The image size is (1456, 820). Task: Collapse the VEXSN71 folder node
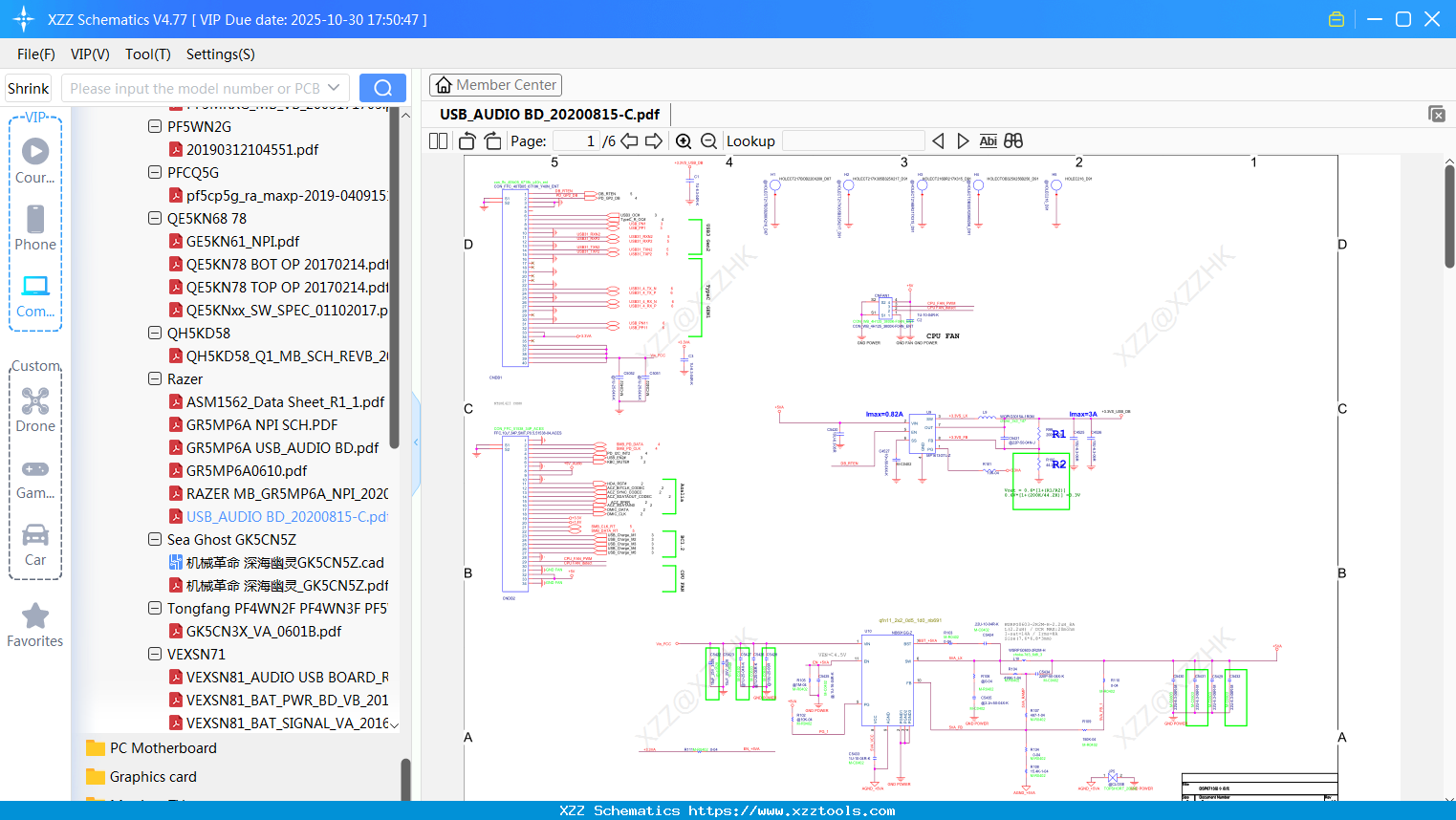(x=155, y=655)
